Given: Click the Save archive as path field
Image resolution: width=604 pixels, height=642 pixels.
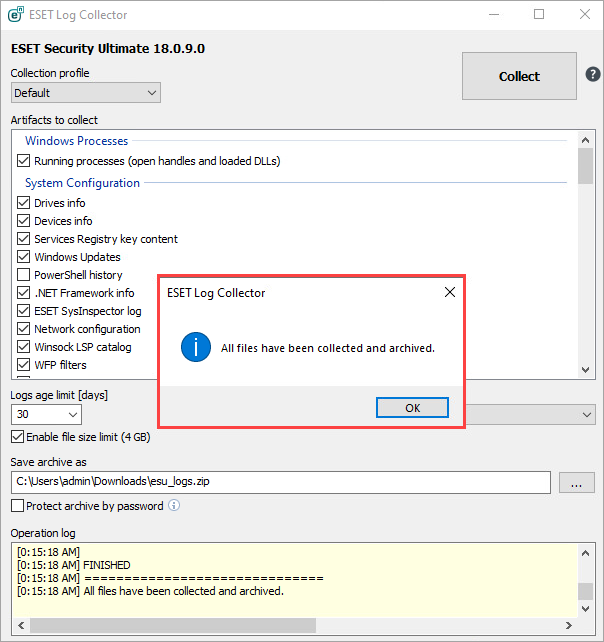Looking at the screenshot, I should [x=281, y=482].
